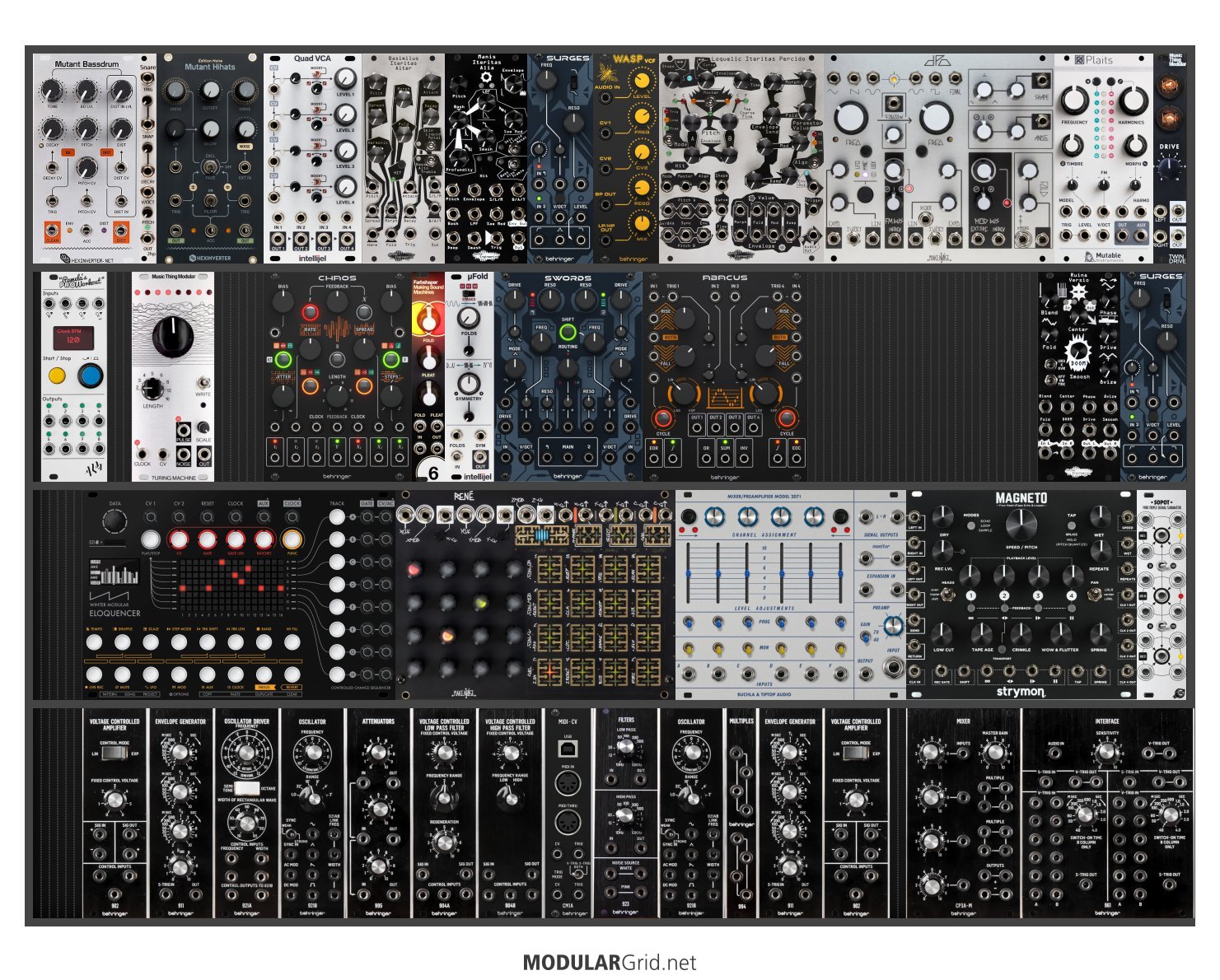The height and width of the screenshot is (980, 1220).
Task: Click the Mutant Bassdrum TONE knob
Action: pyautogui.click(x=52, y=91)
